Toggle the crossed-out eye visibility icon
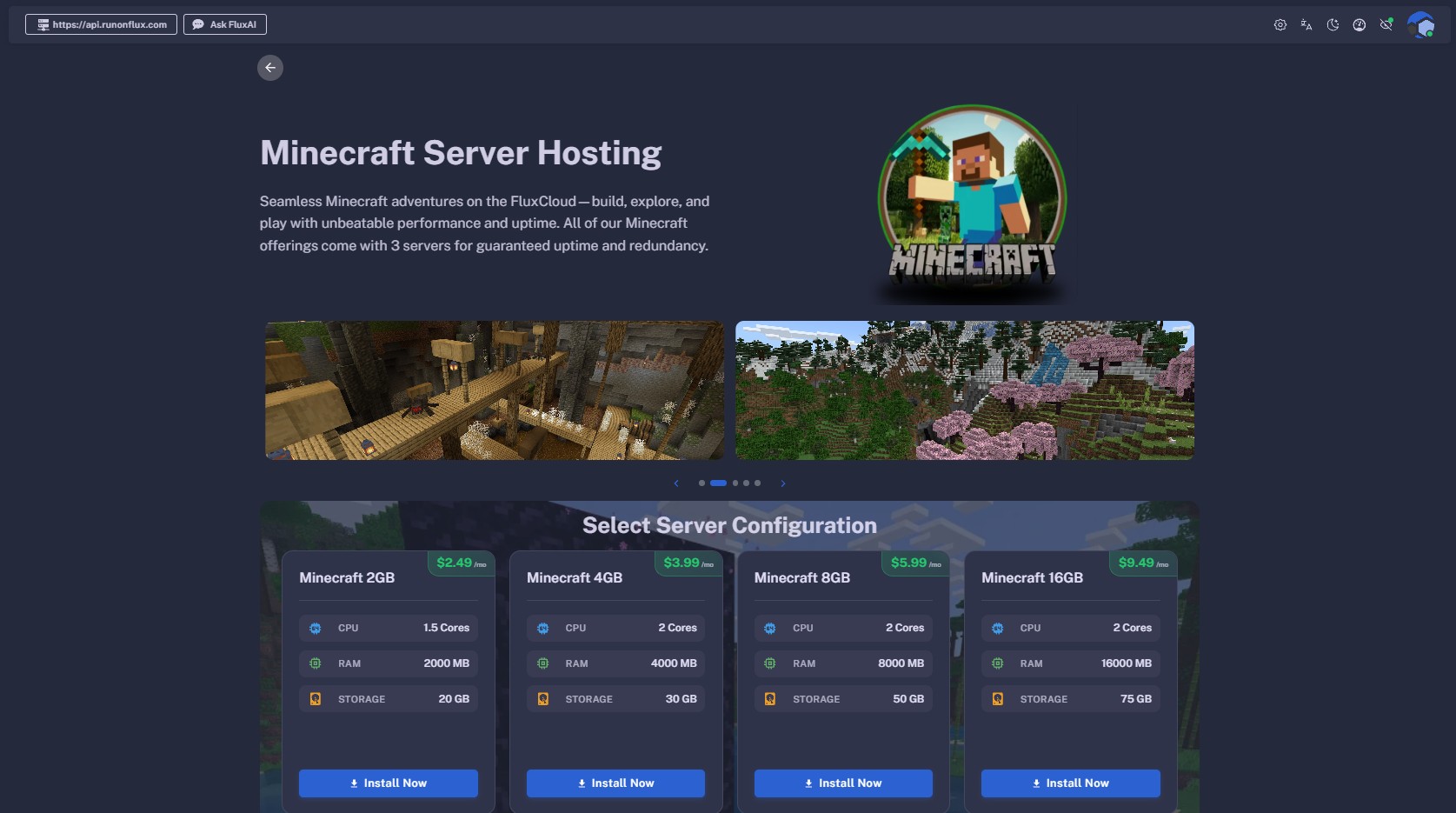The height and width of the screenshot is (813, 1456). (x=1386, y=25)
